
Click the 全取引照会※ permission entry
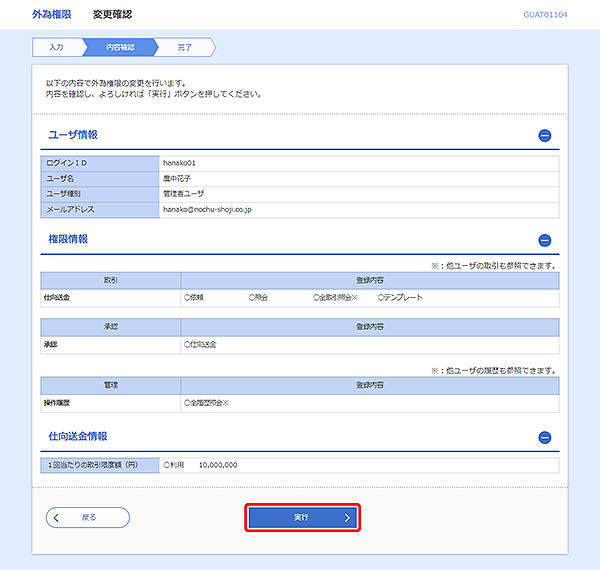[x=335, y=298]
